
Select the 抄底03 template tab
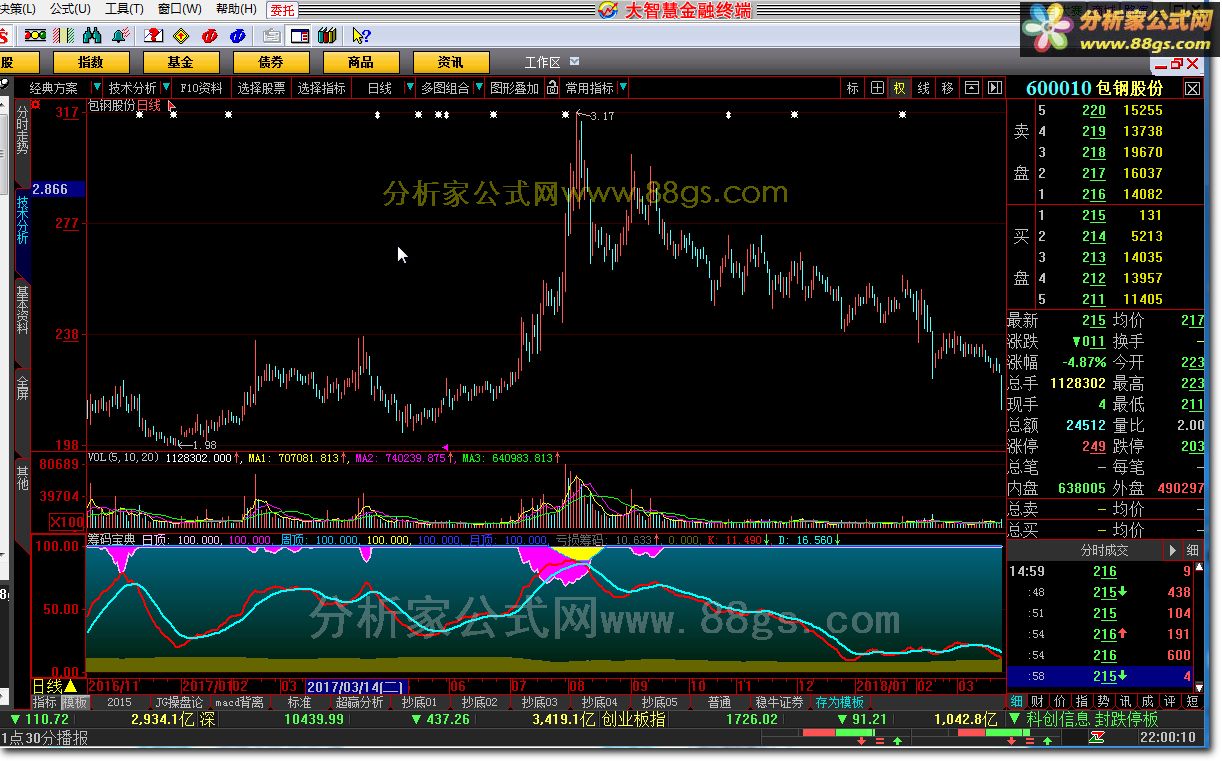pyautogui.click(x=539, y=702)
